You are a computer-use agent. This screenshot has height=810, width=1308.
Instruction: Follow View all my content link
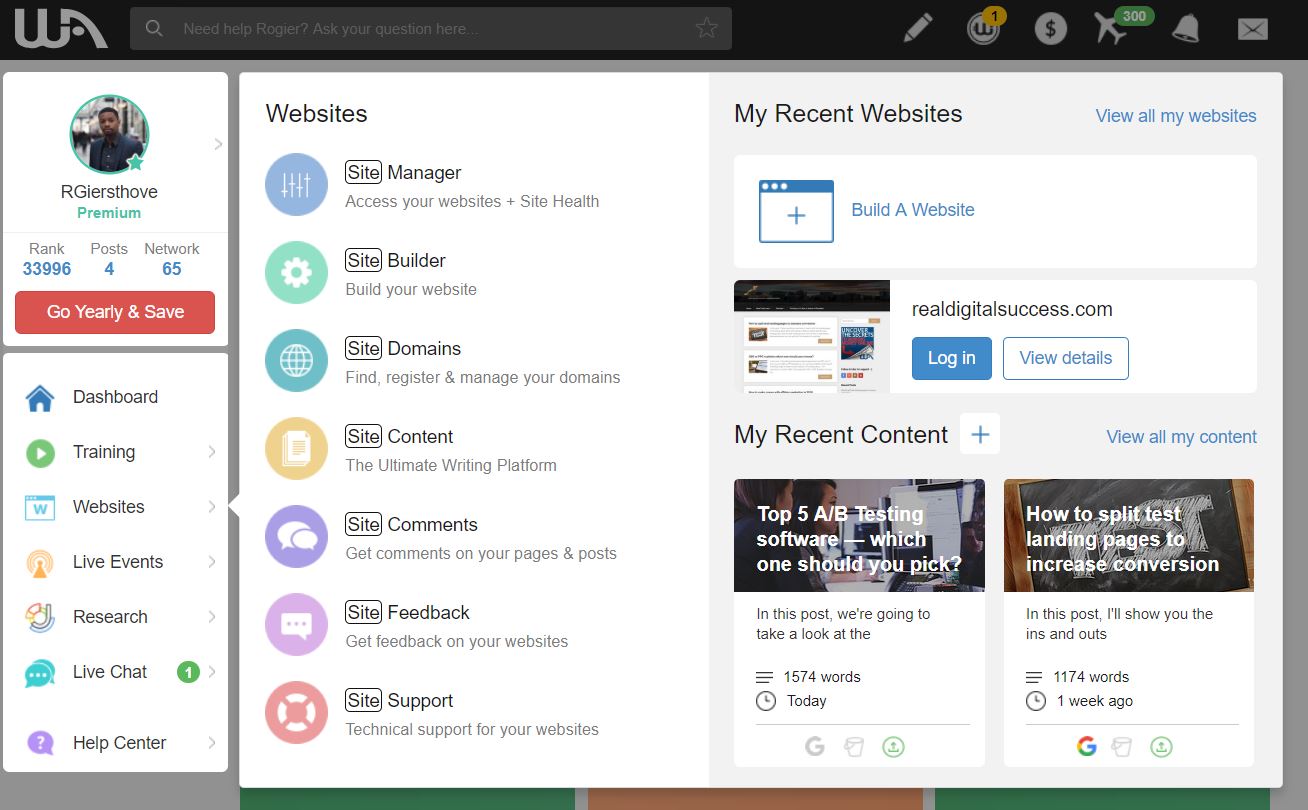[1181, 437]
